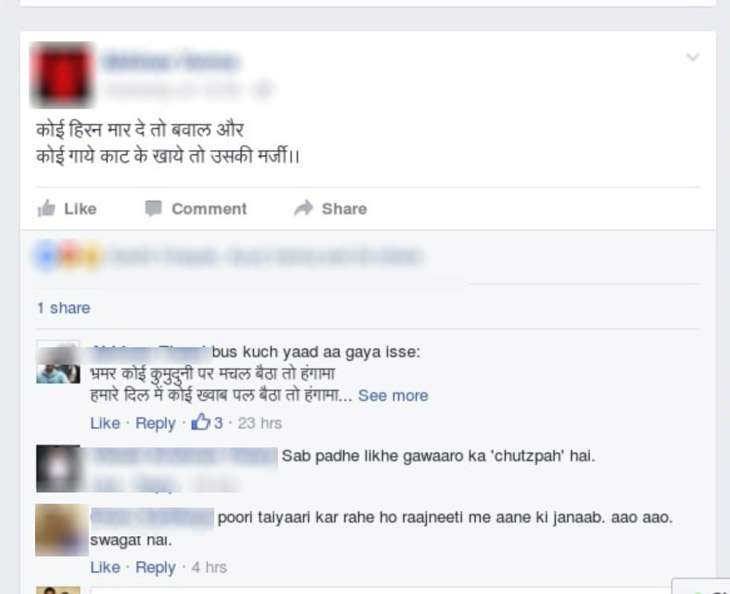Open first commenter's profile thumbnail
Screen dimensions: 730x594
coord(58,363)
